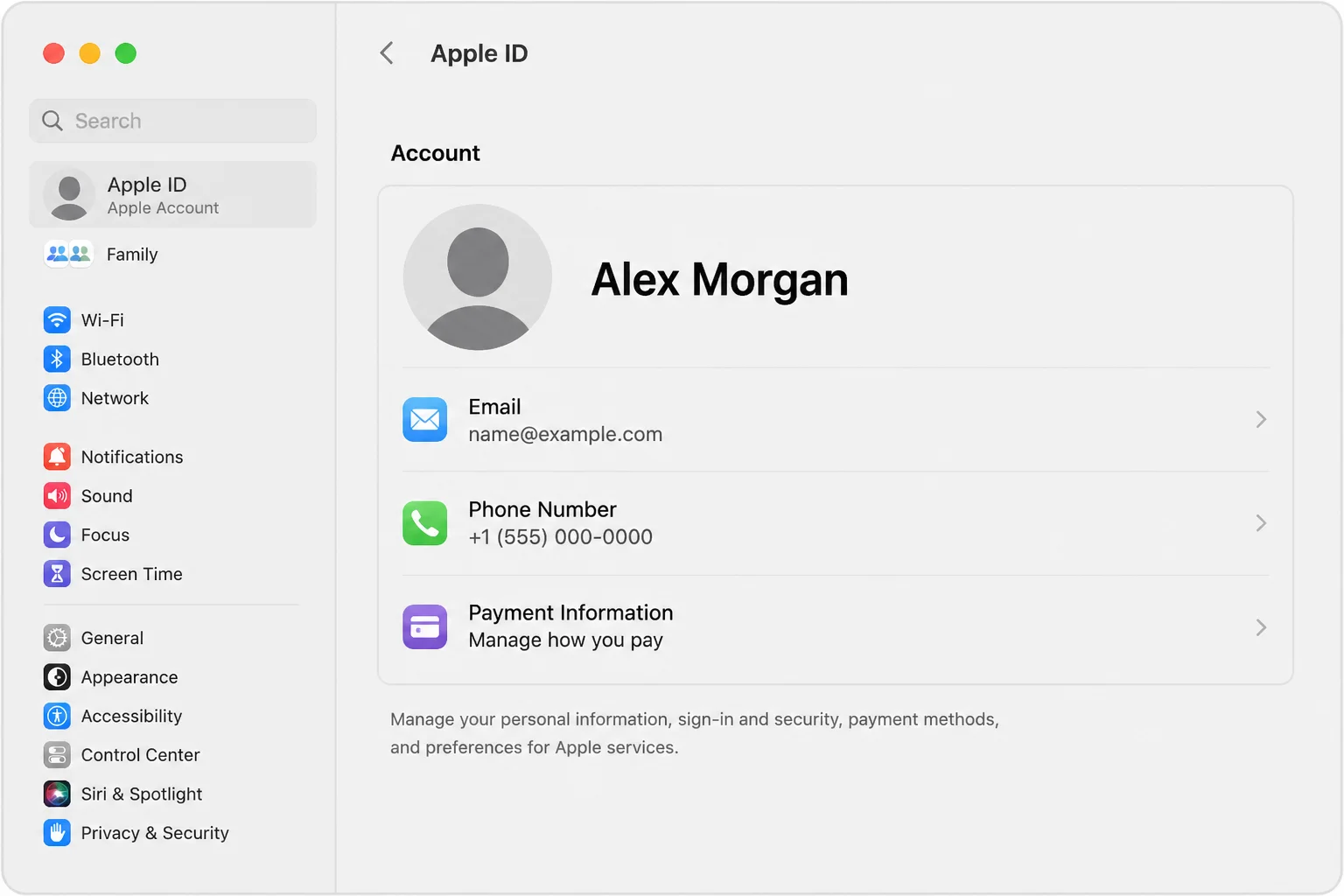Select Bluetooth label in the sidebar
Image resolution: width=1344 pixels, height=896 pixels.
(x=120, y=360)
